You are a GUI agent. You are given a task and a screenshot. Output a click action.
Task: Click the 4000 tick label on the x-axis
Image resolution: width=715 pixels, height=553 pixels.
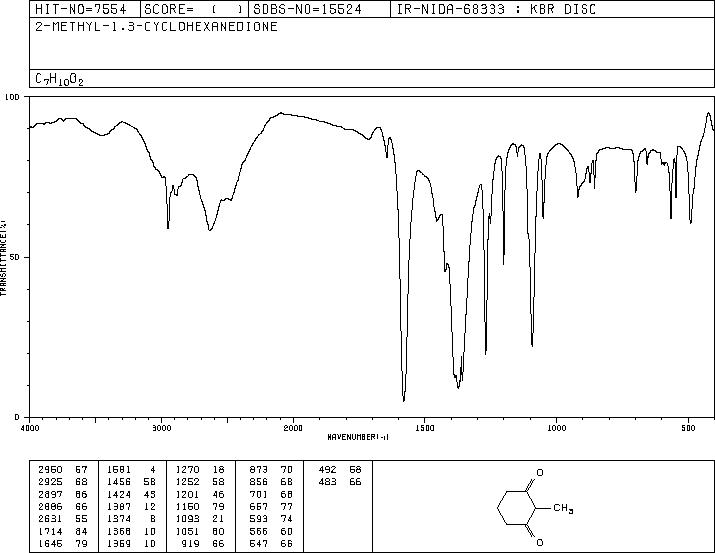tap(31, 428)
